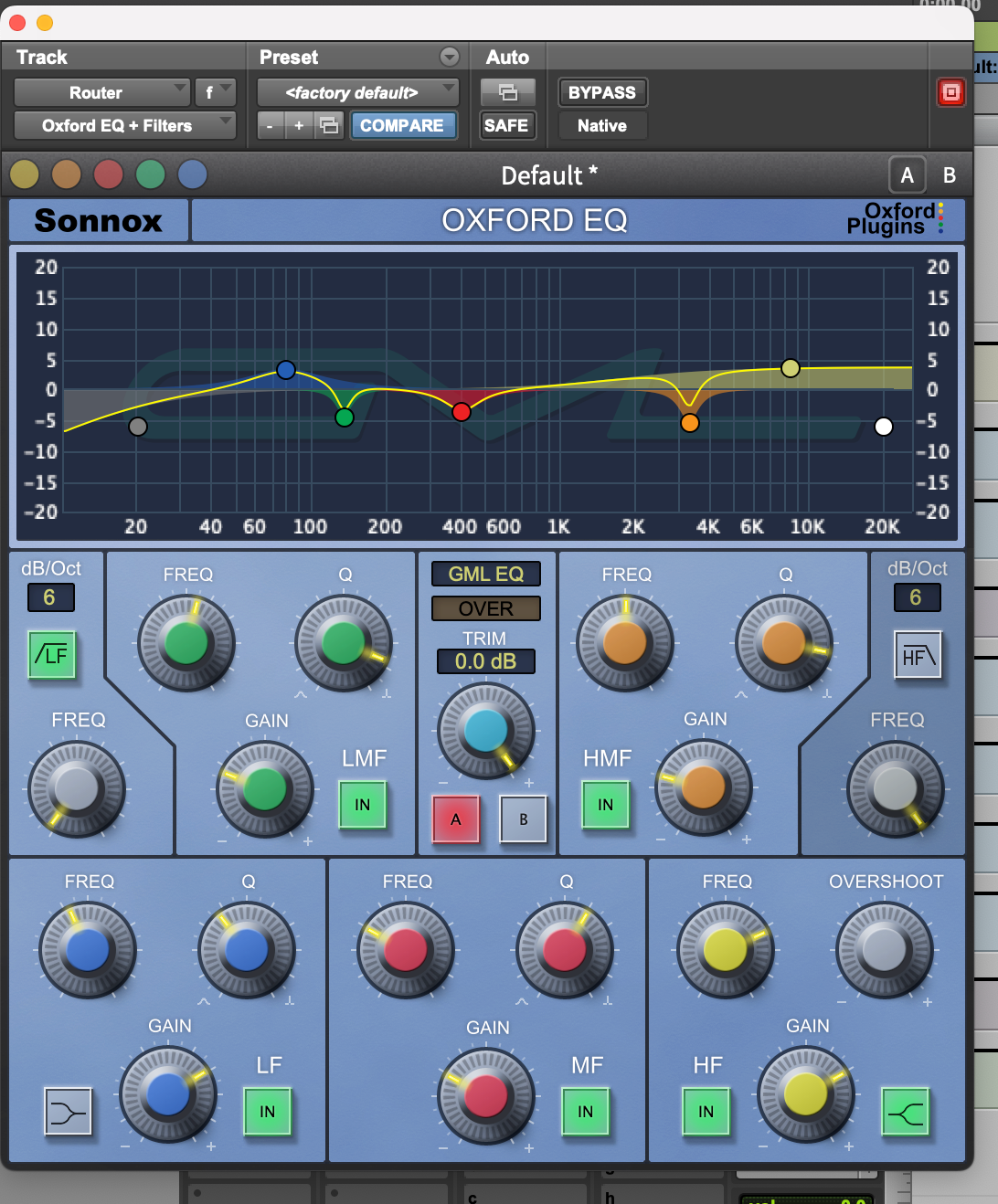Open the Router track selector dropdown
The width and height of the screenshot is (998, 1204).
[101, 92]
